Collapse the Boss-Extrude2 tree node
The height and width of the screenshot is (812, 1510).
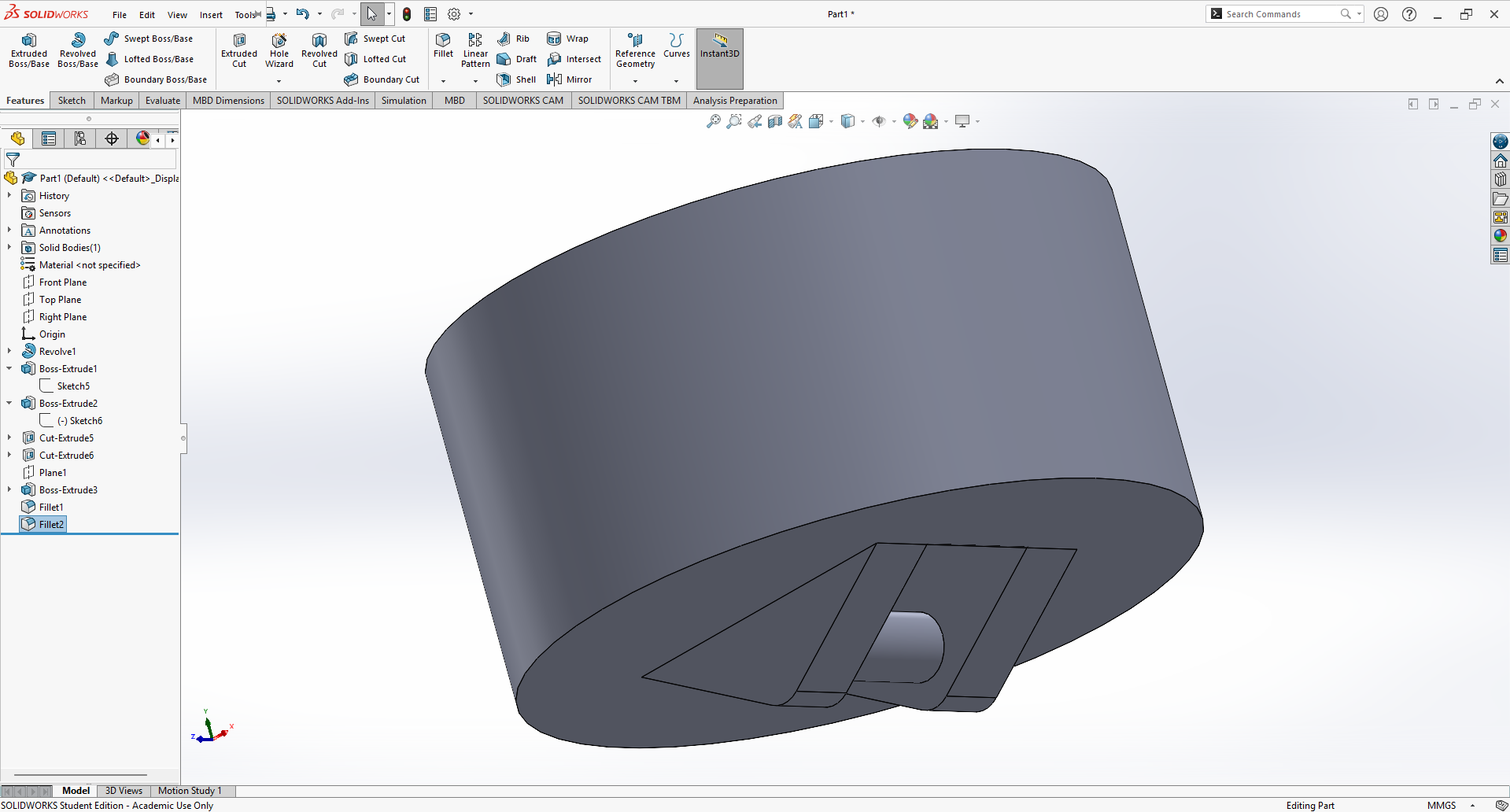(9, 403)
